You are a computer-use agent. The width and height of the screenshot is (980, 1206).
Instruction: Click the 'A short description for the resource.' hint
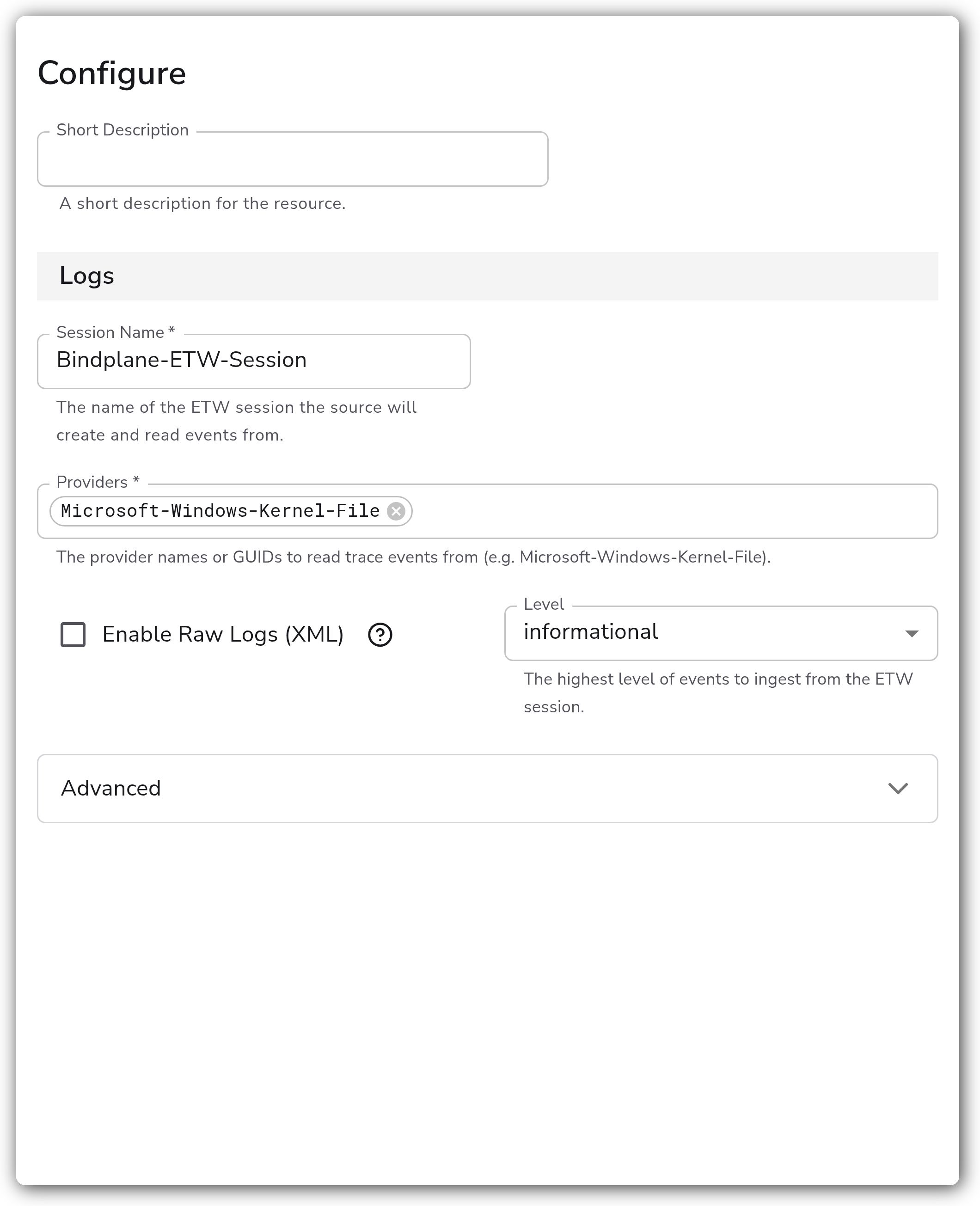(202, 204)
